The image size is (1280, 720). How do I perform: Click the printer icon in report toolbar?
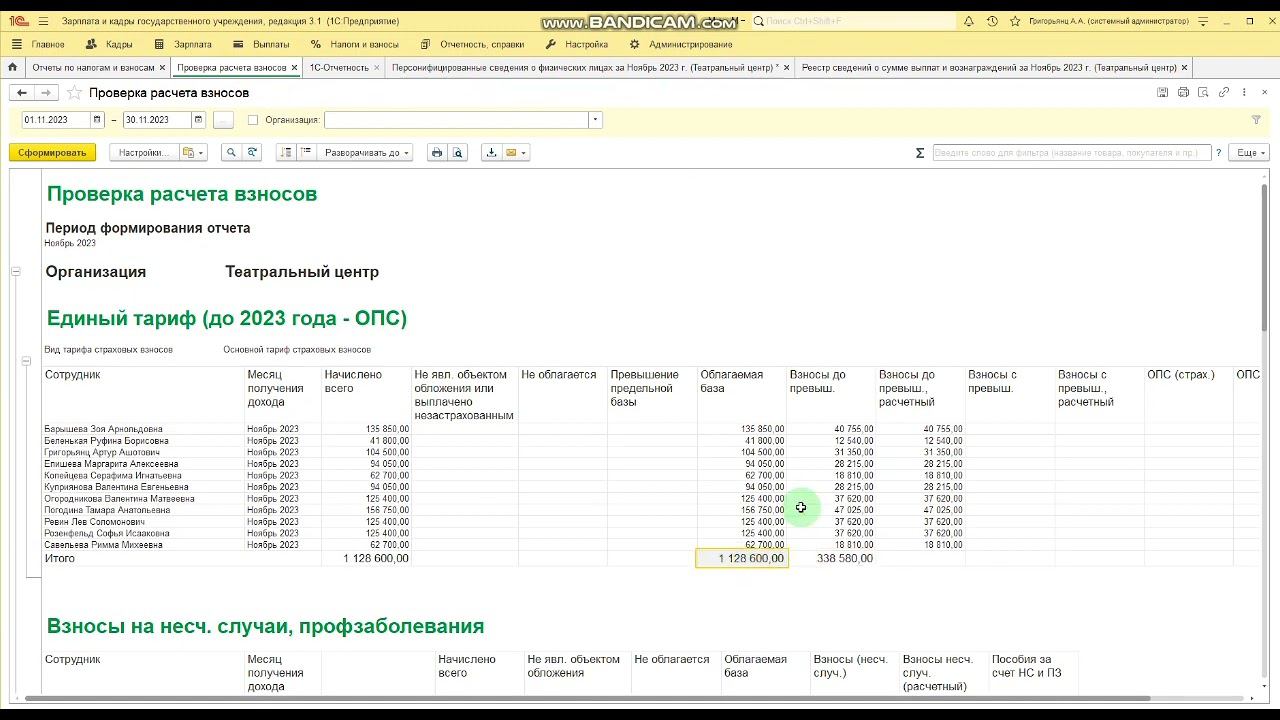(436, 153)
